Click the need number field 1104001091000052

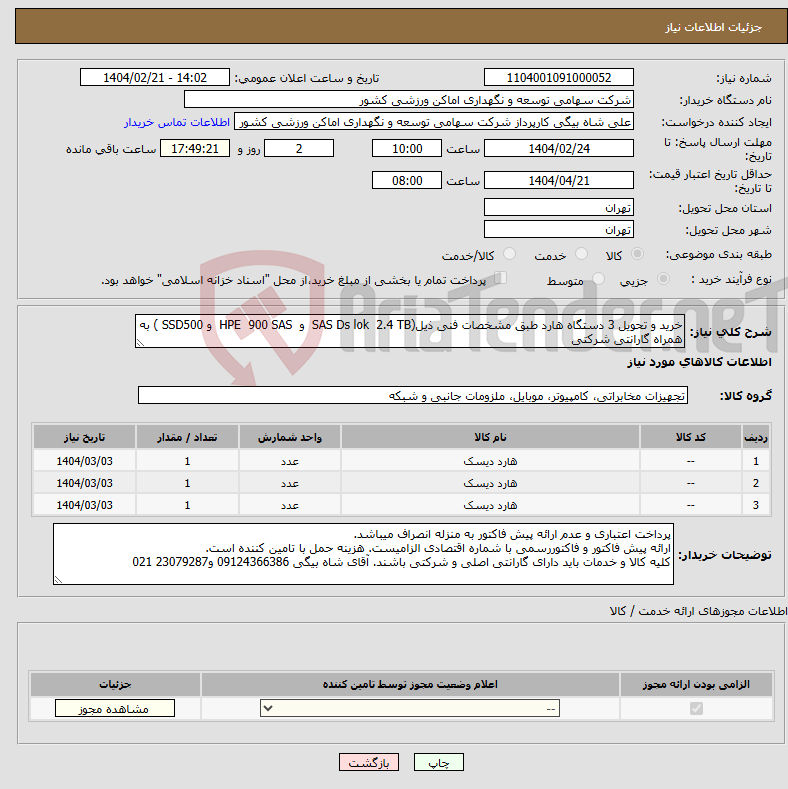click(559, 77)
